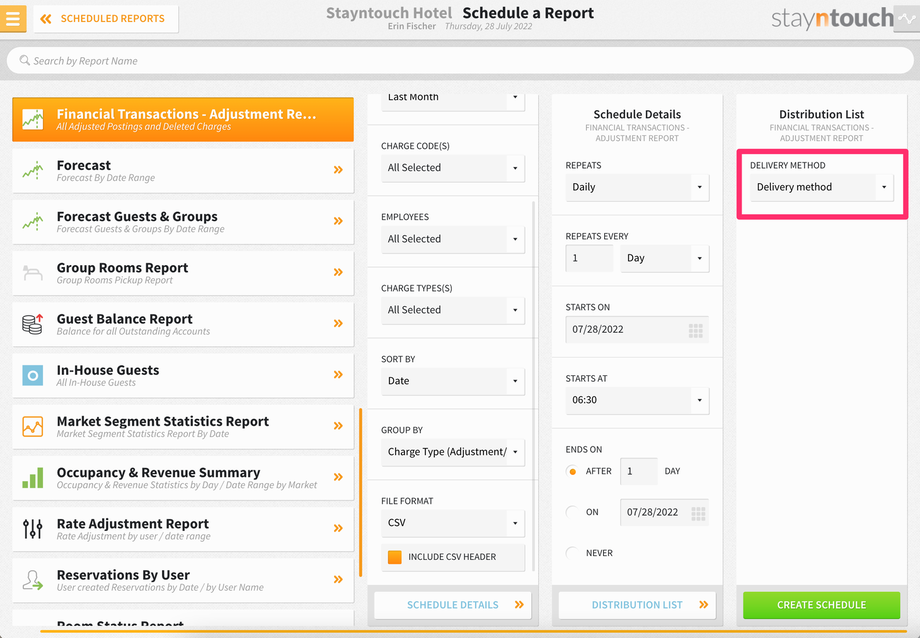Open the Charge Code(s) dropdown
Screen dimensions: 920x638
point(453,168)
